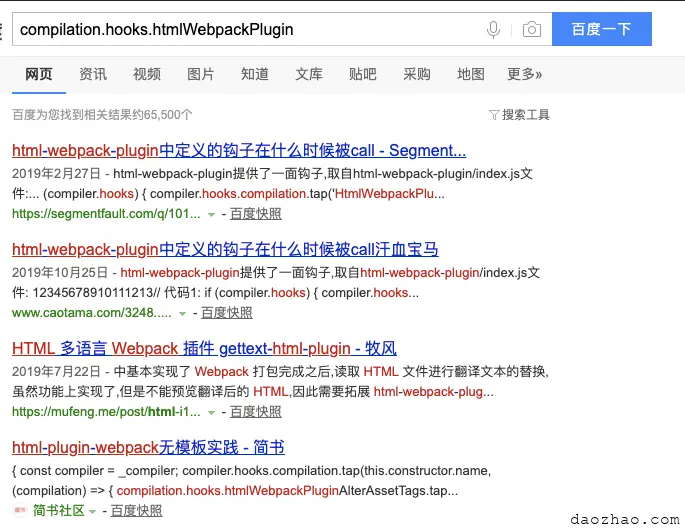685x529 pixels.
Task: Expand dropdown arrow next to 简书社区
Action: [93, 512]
